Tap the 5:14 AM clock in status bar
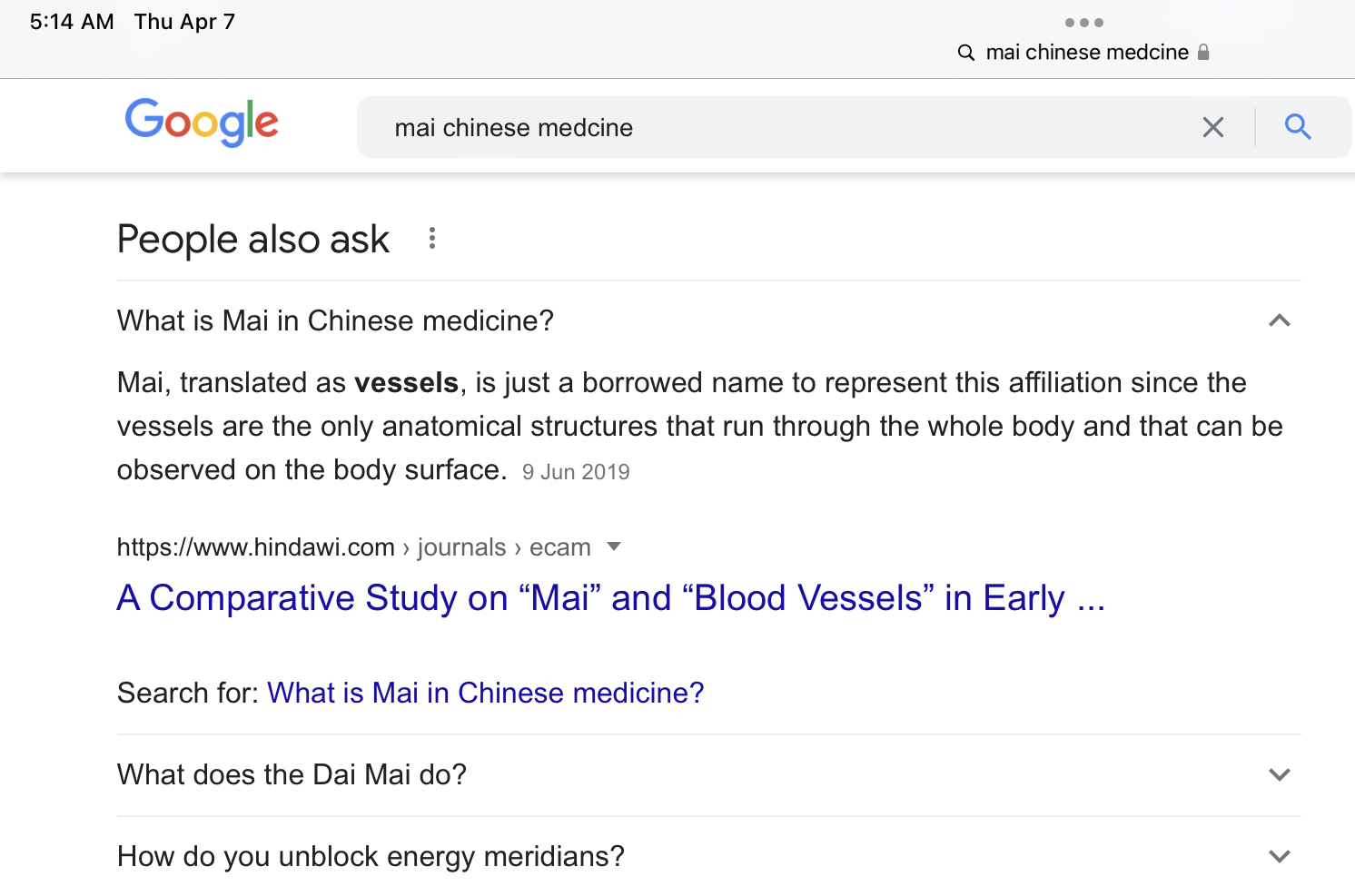1355x896 pixels. coord(72,22)
